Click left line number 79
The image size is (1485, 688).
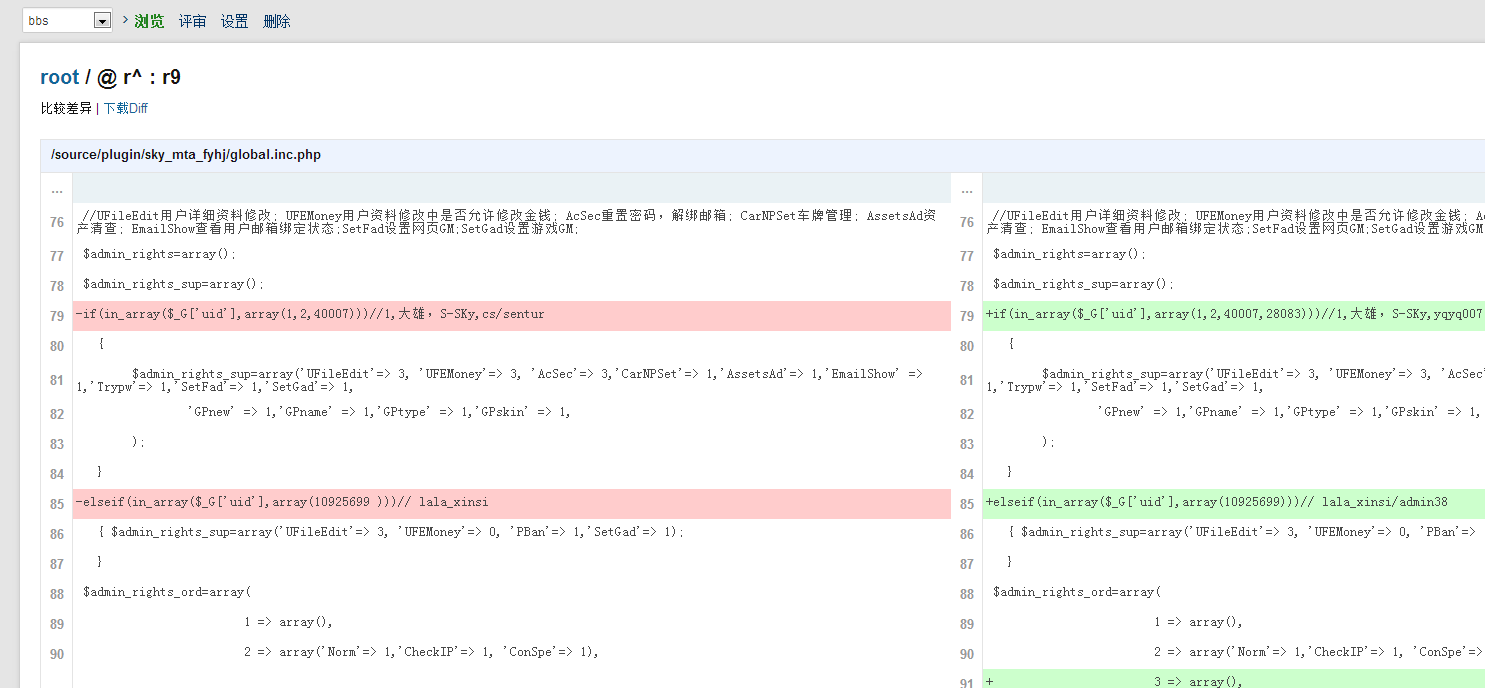pyautogui.click(x=57, y=316)
